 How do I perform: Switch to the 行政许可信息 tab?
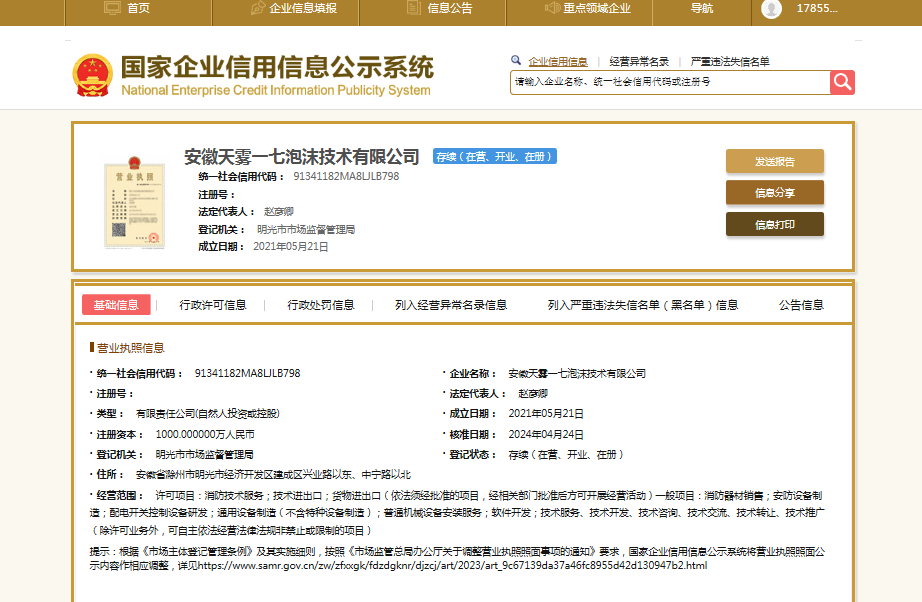(213, 305)
